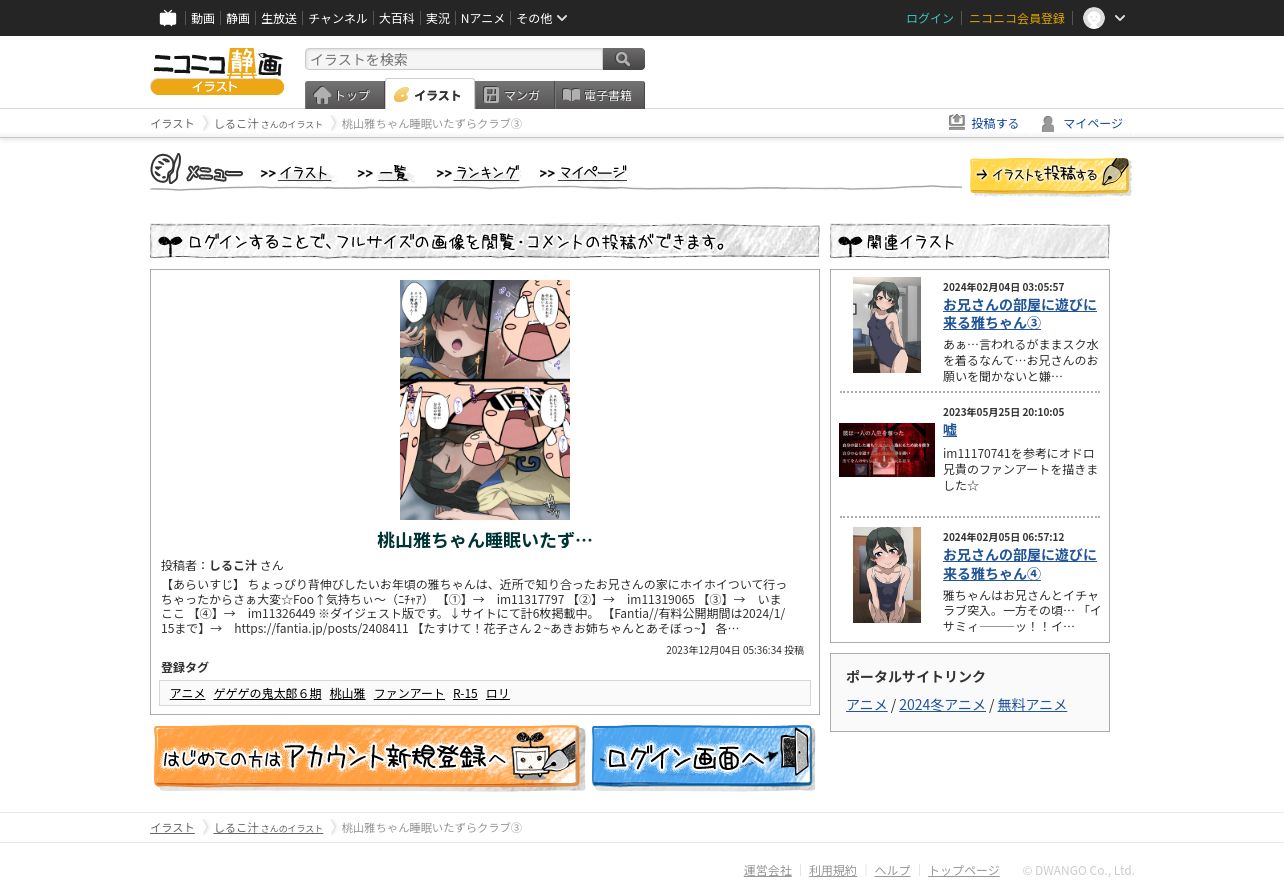Image resolution: width=1284 pixels, height=883 pixels.
Task: Click イラスト in the lower breadcrumb
Action: 172,827
